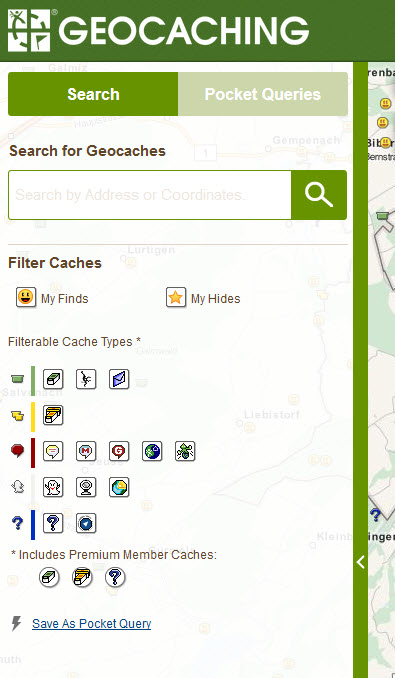This screenshot has width=395, height=678.
Task: Toggle the Webcam cache filter
Action: [x=86, y=487]
